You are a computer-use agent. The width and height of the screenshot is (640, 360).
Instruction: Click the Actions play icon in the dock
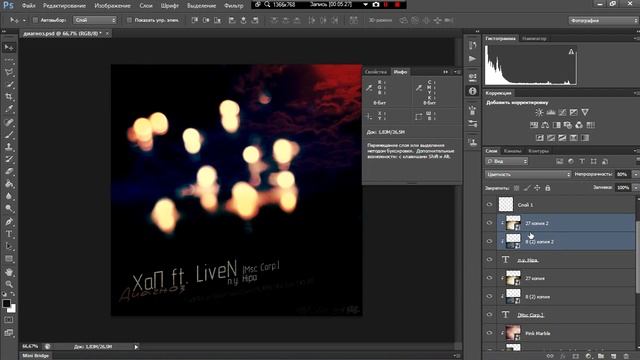[x=473, y=59]
